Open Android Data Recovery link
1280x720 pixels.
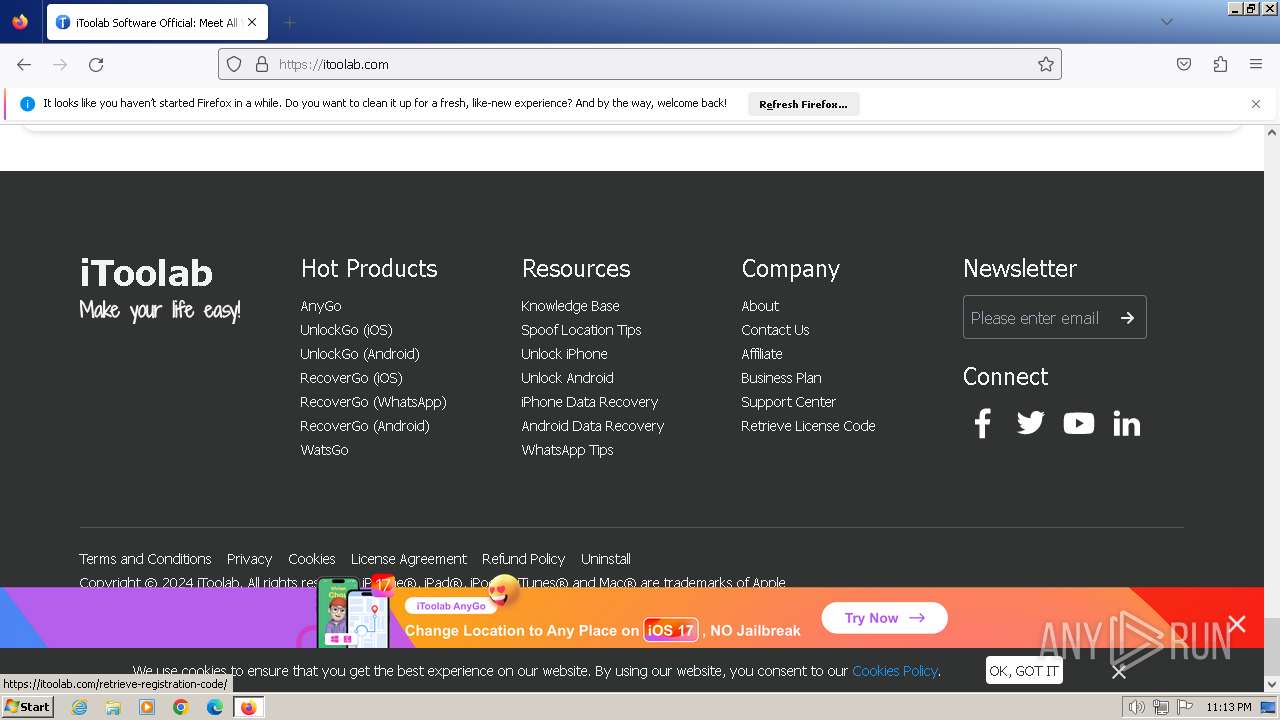[592, 426]
